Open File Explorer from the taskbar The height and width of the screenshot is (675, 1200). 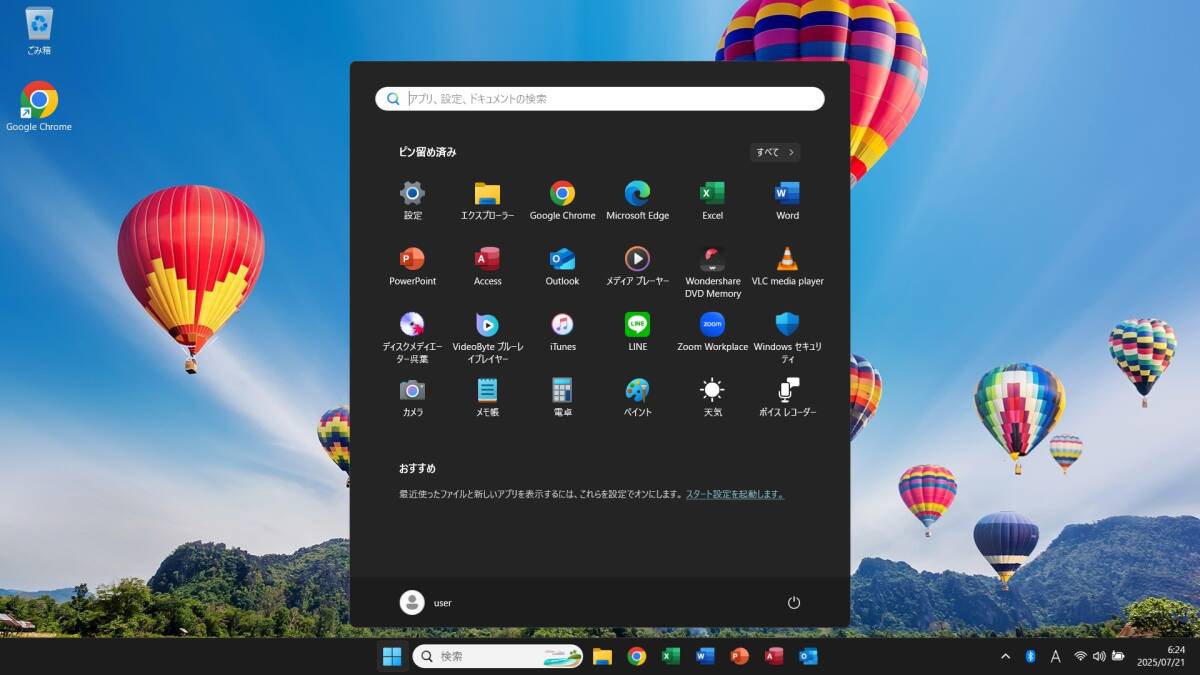(602, 656)
